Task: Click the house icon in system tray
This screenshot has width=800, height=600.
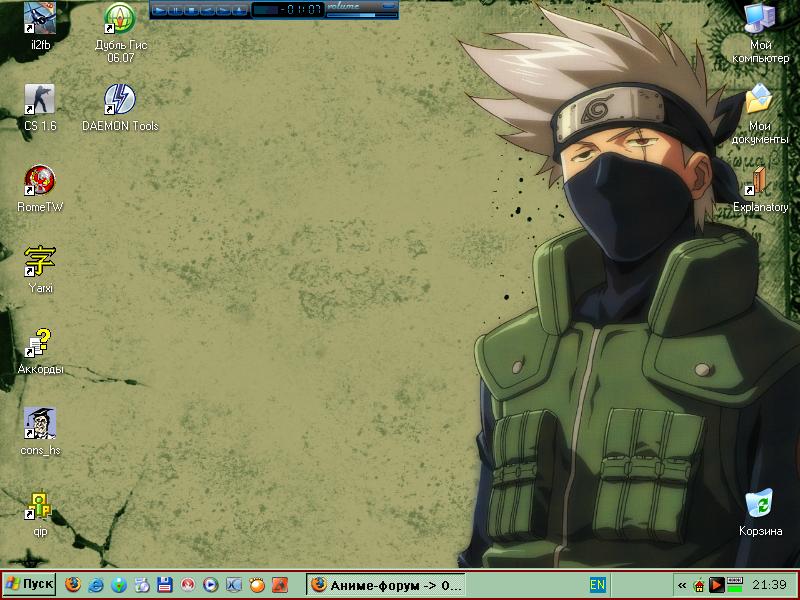Action: [699, 585]
